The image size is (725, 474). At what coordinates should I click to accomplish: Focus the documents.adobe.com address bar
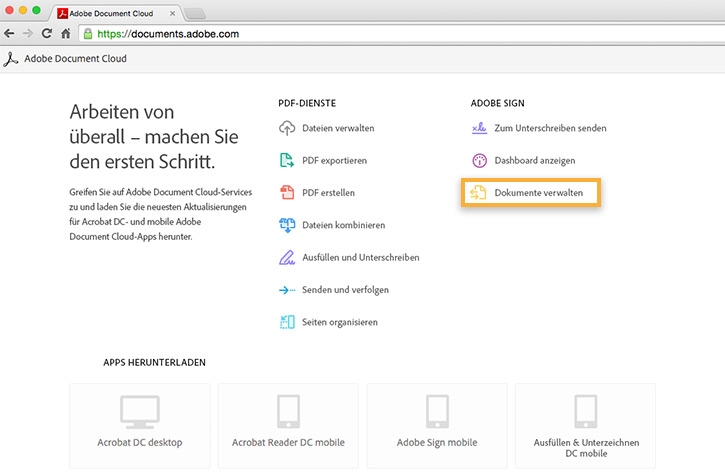(400, 33)
